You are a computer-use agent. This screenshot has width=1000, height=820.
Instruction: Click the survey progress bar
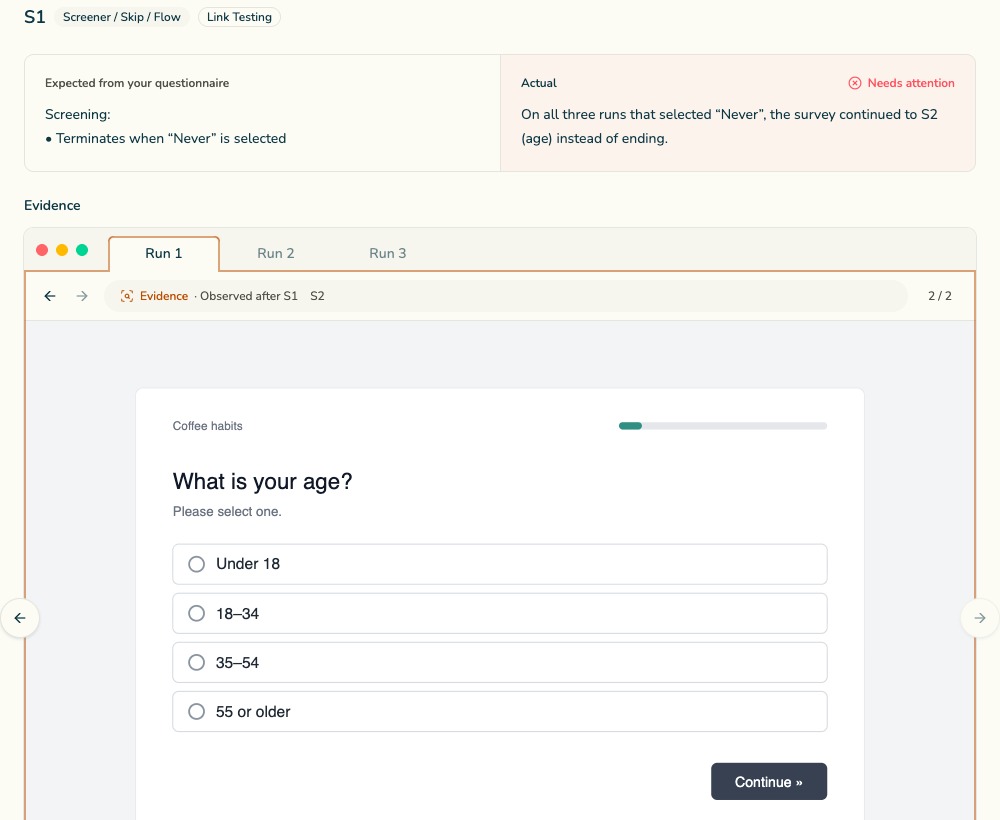click(x=723, y=426)
